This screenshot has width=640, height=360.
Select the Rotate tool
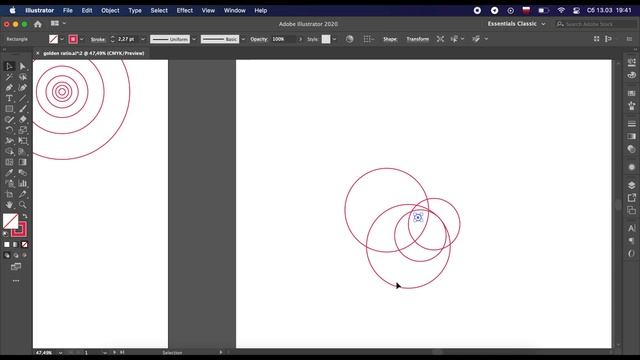pyautogui.click(x=9, y=130)
